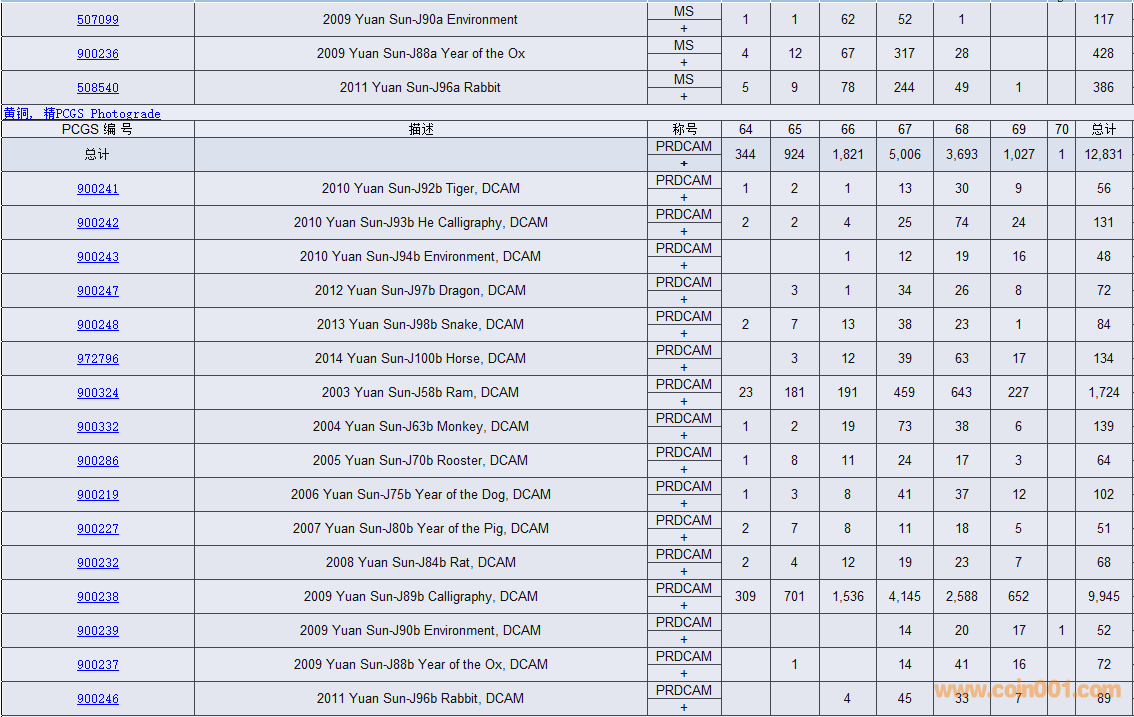Open the 508540 Rabbit coin link
The width and height of the screenshot is (1134, 717).
pyautogui.click(x=98, y=88)
